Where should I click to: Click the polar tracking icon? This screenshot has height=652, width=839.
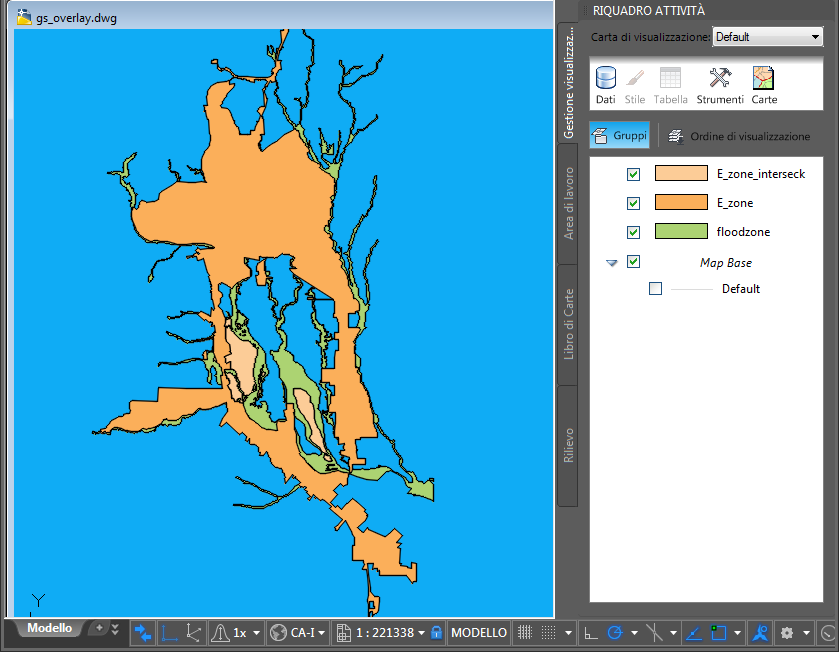click(615, 633)
